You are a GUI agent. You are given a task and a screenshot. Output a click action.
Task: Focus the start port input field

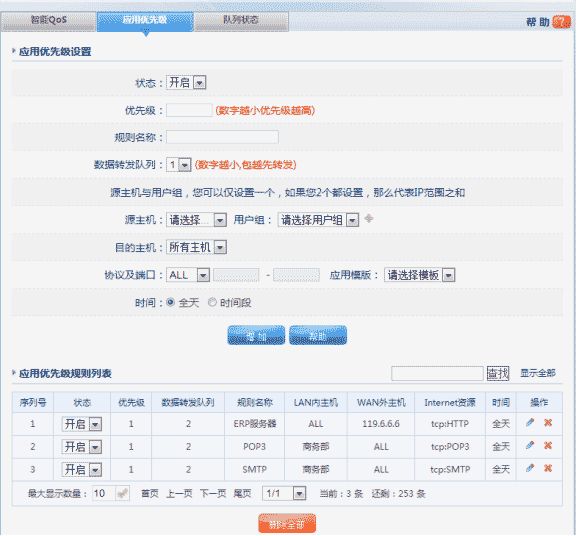point(236,275)
